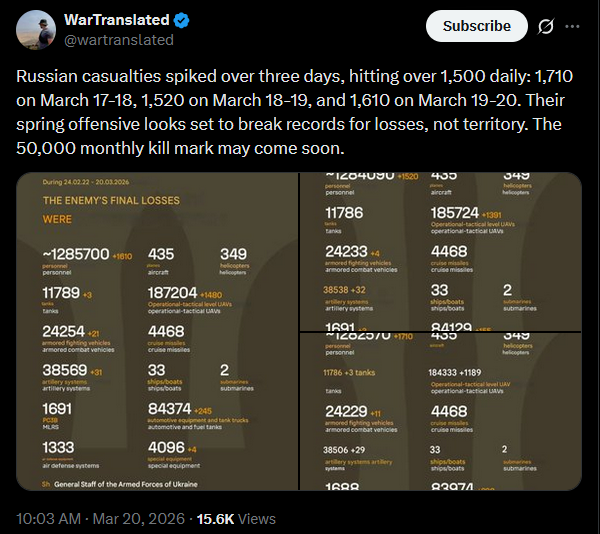Click the 187204 UAVs figure in image
600x534 pixels.
(173, 293)
